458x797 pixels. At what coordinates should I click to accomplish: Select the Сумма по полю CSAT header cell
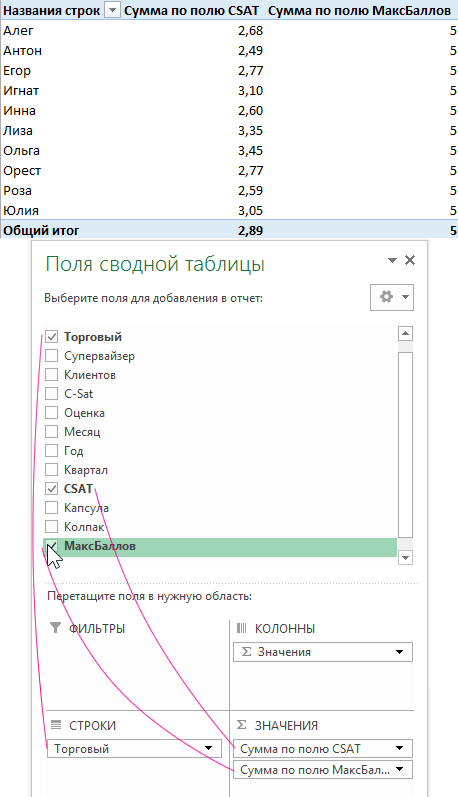(192, 10)
